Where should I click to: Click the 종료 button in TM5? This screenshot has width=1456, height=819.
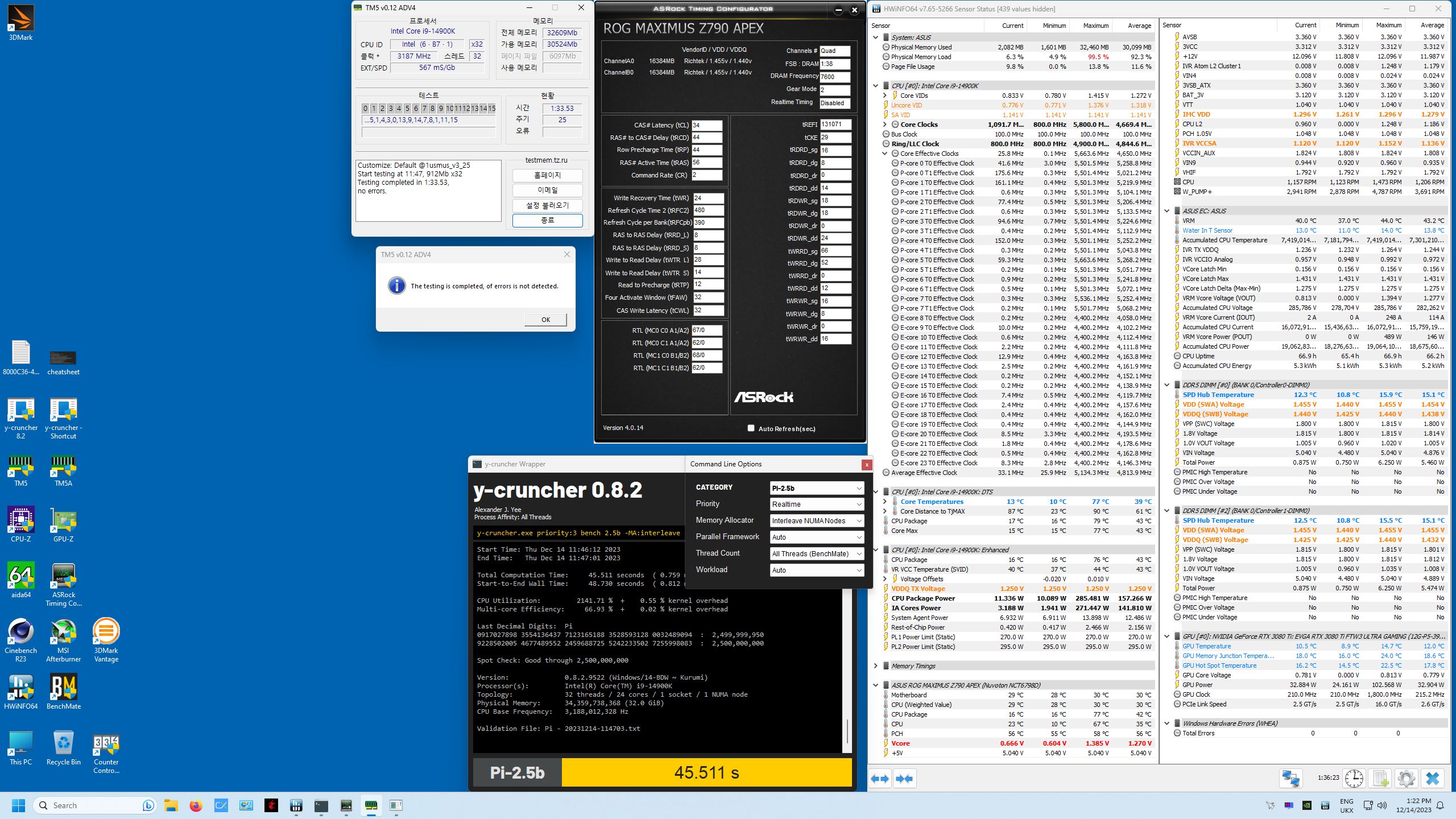(x=547, y=220)
